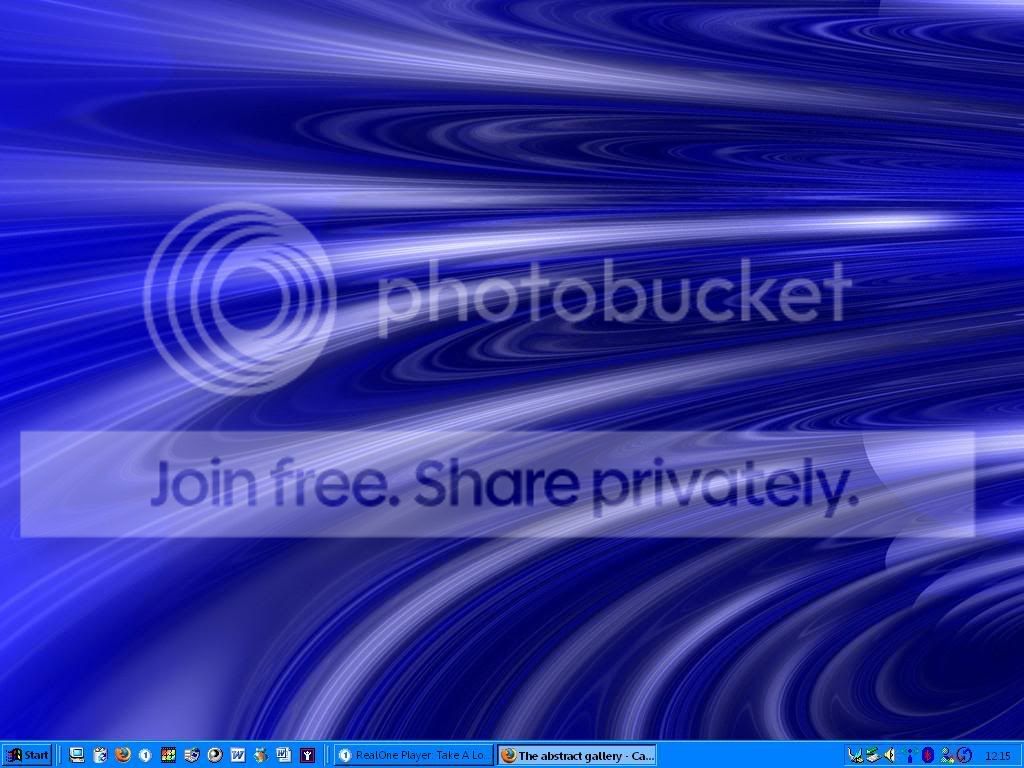Open the Word document page quick launch icon
Viewport: 1024px width, 768px height.
click(x=283, y=755)
